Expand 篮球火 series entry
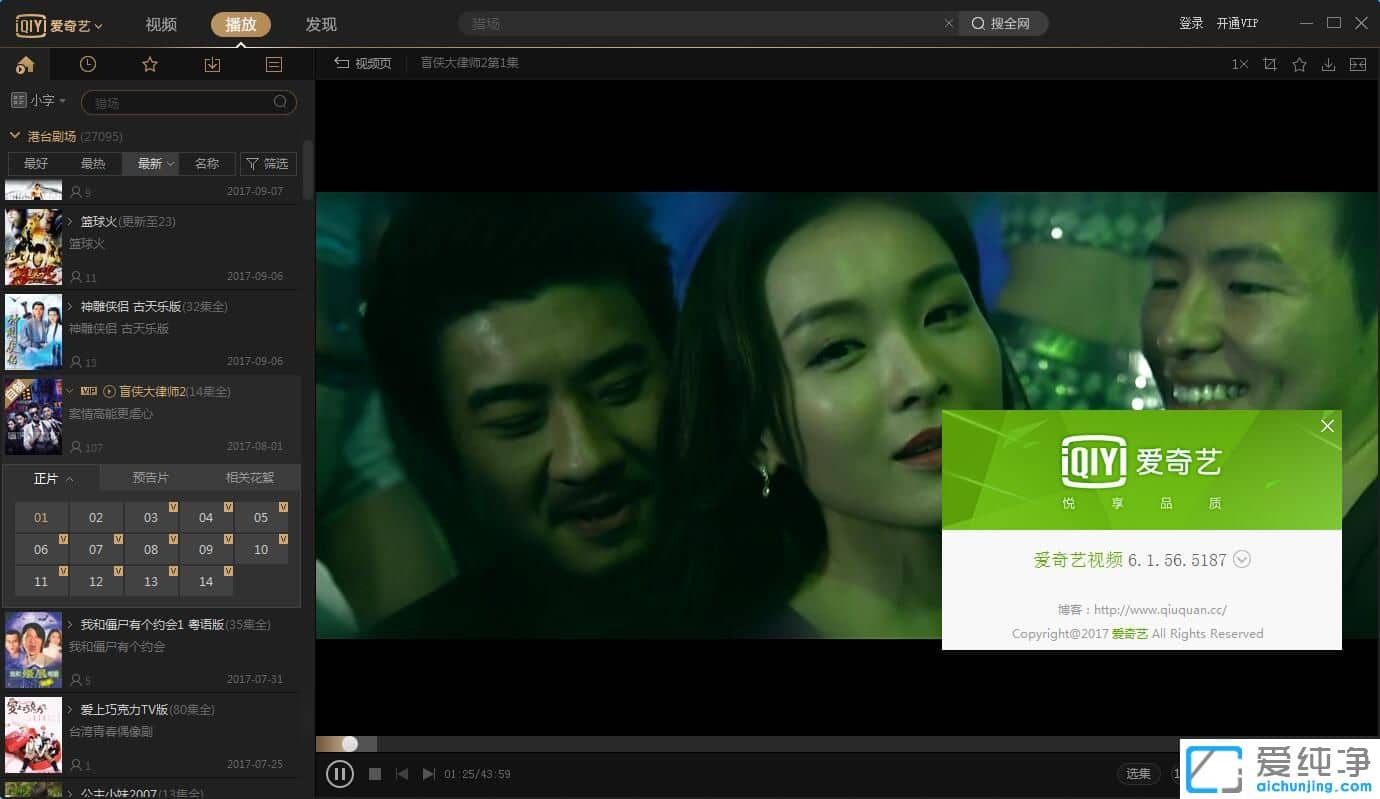This screenshot has width=1380, height=799. coord(71,221)
